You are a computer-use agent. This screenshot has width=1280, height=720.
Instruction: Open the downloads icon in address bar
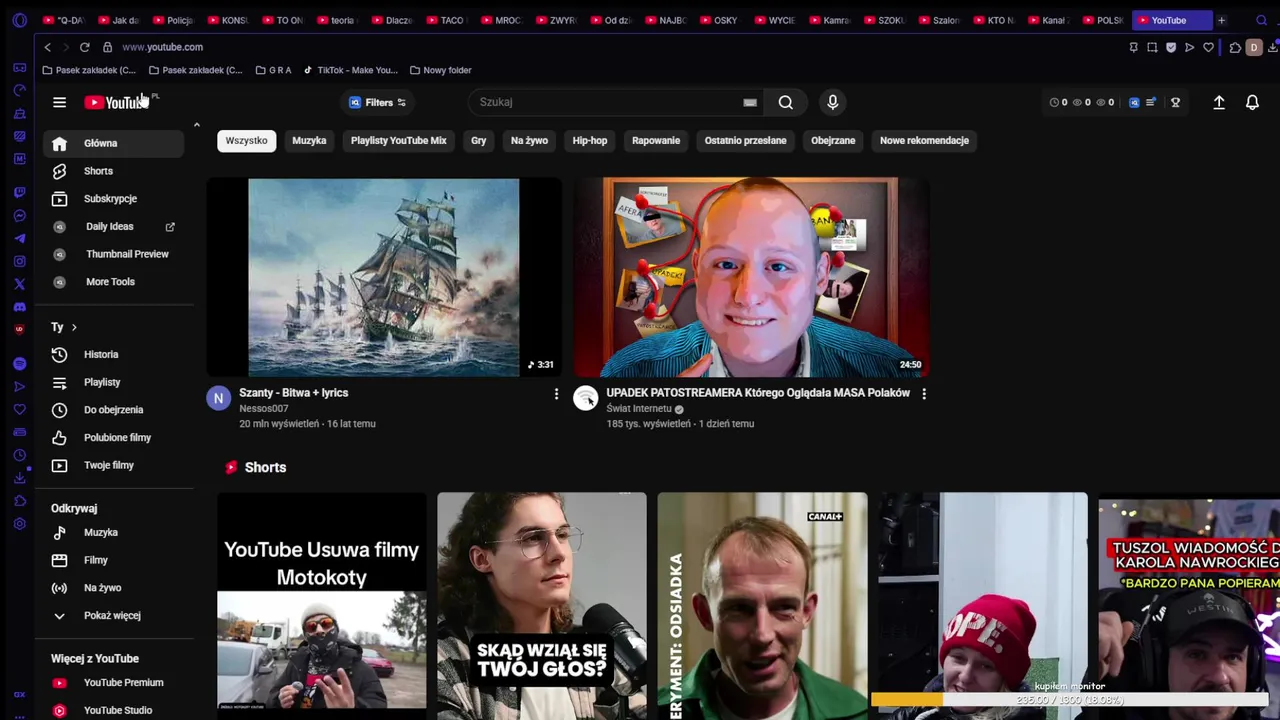tap(1272, 47)
